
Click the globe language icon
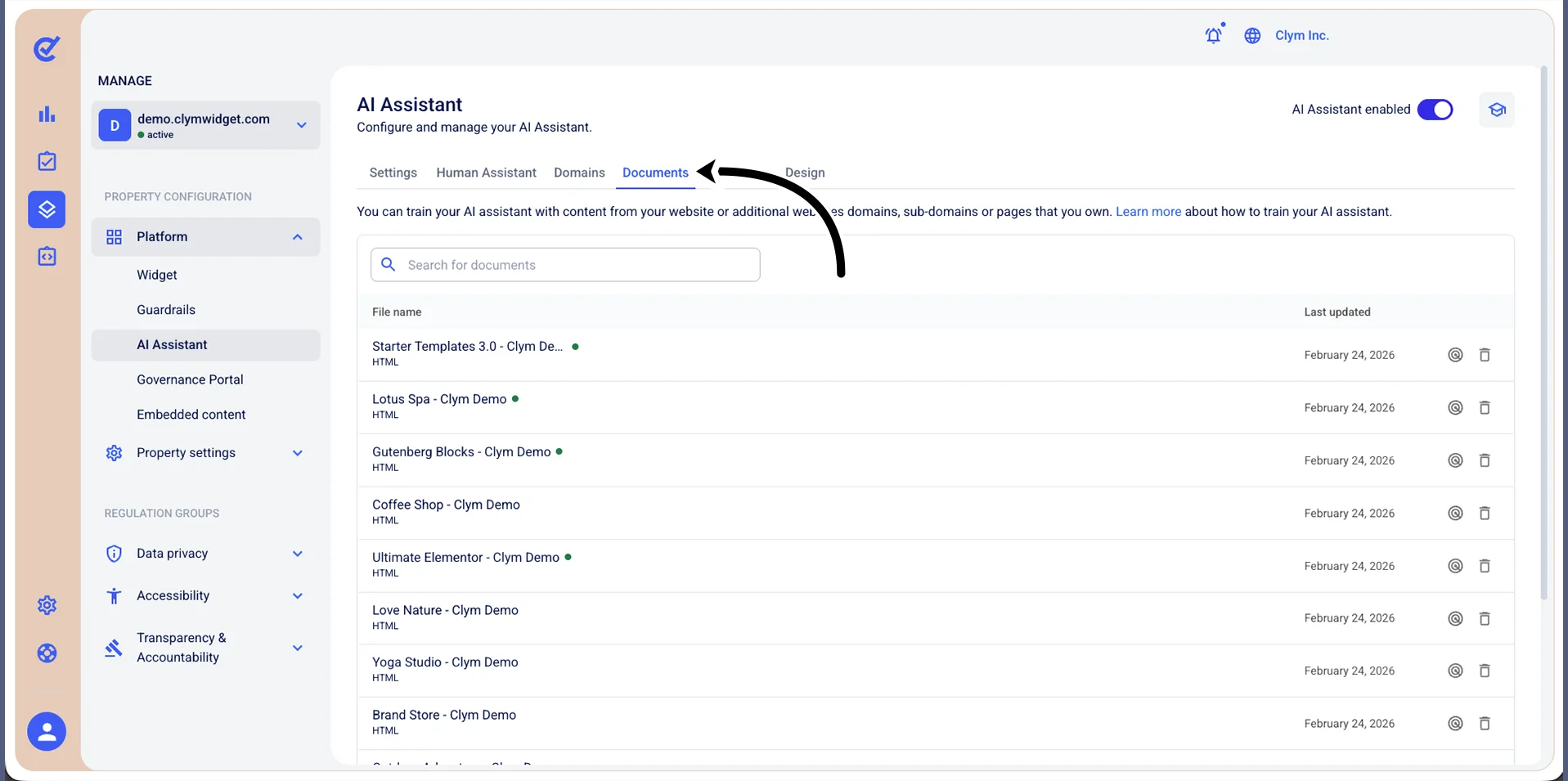(x=1252, y=36)
